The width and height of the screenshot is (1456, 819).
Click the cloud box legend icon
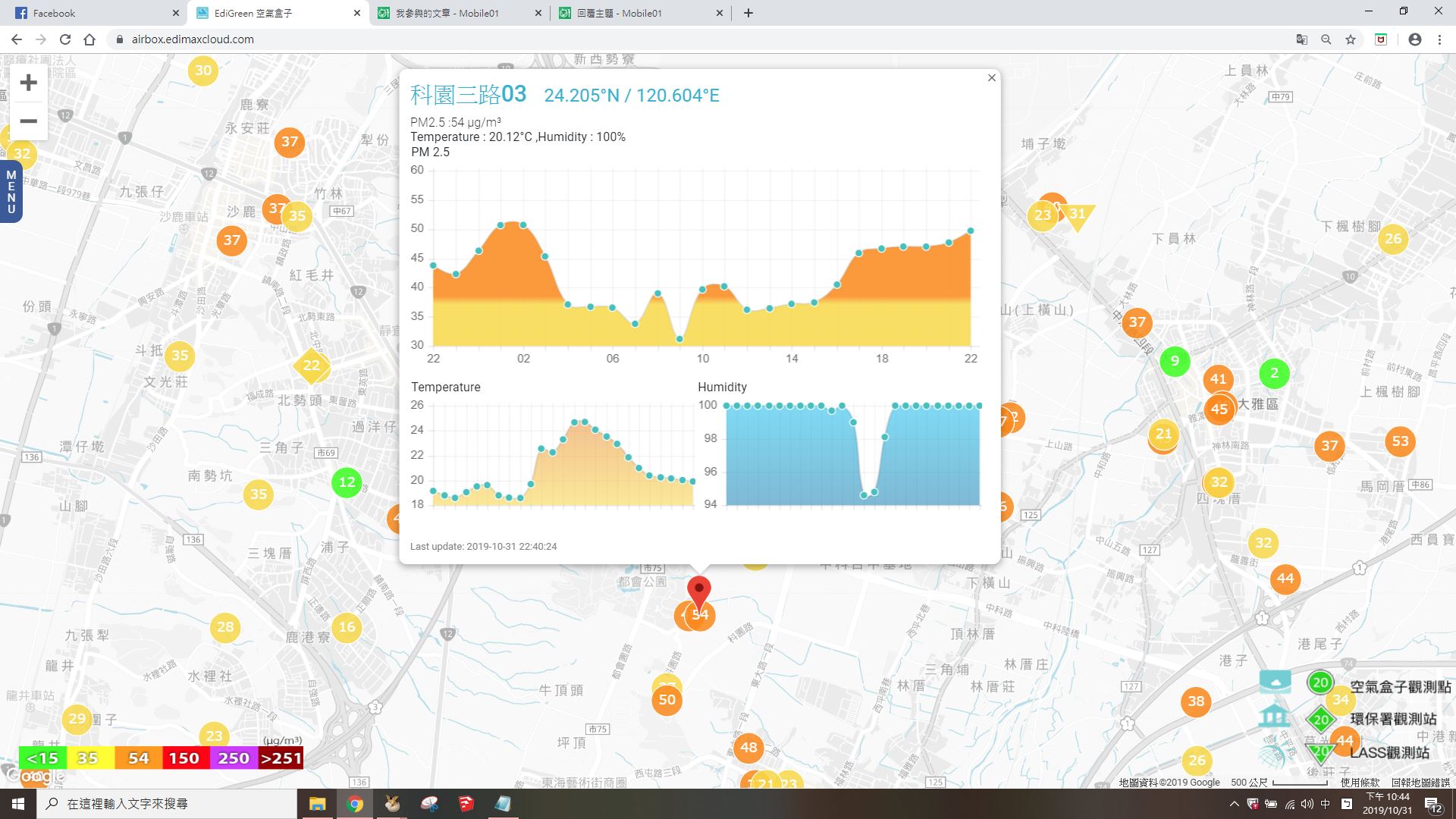pos(1275,682)
